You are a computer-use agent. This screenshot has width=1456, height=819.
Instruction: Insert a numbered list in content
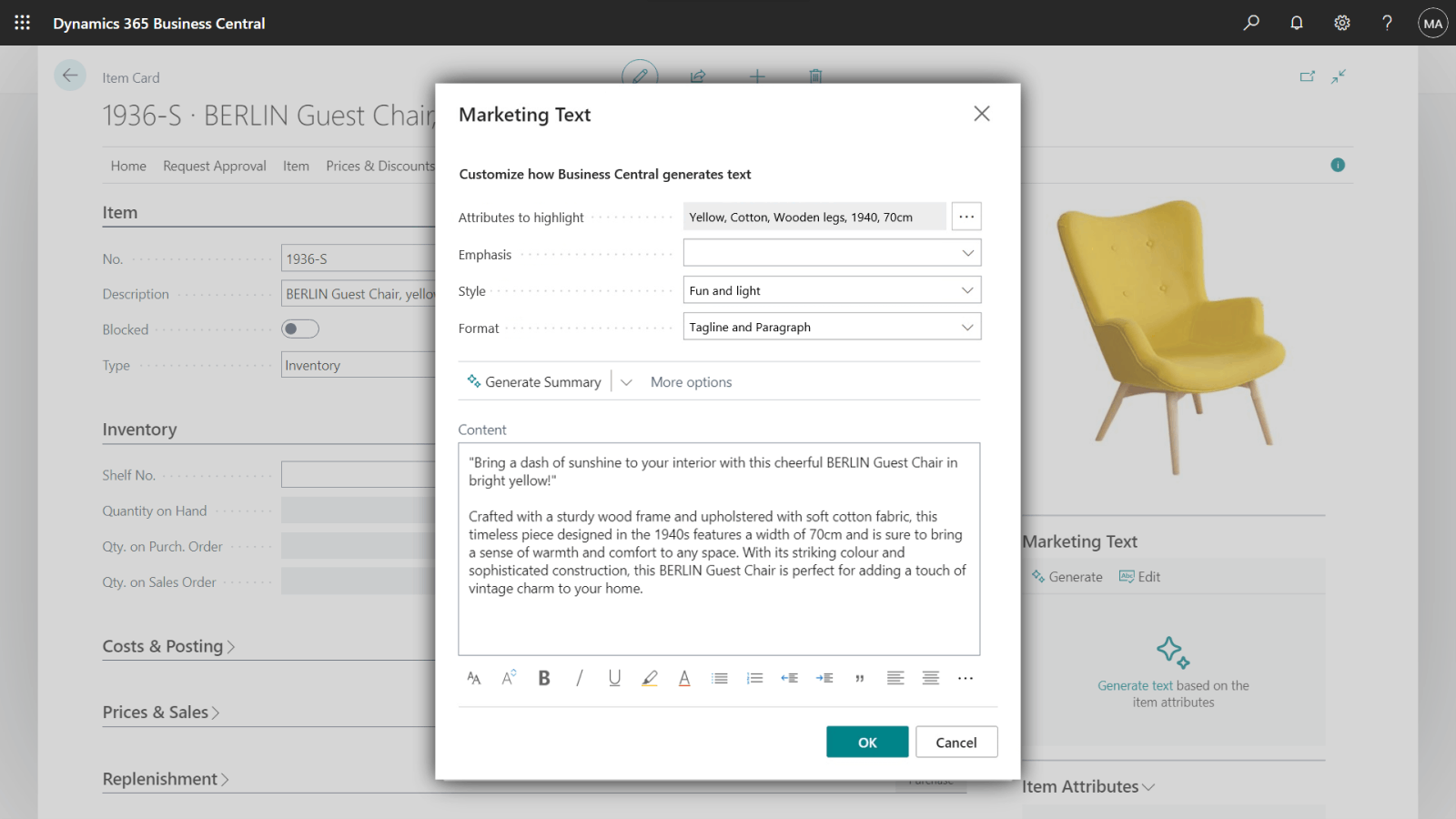[x=754, y=678]
